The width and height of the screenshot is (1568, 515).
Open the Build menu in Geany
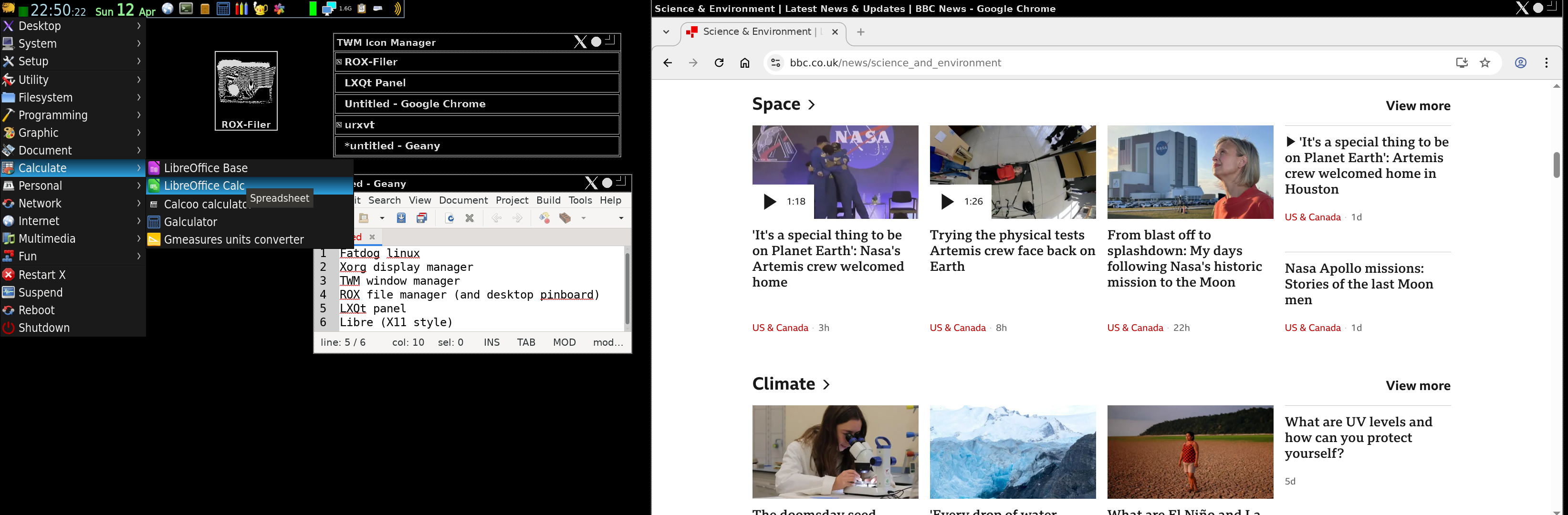point(548,200)
